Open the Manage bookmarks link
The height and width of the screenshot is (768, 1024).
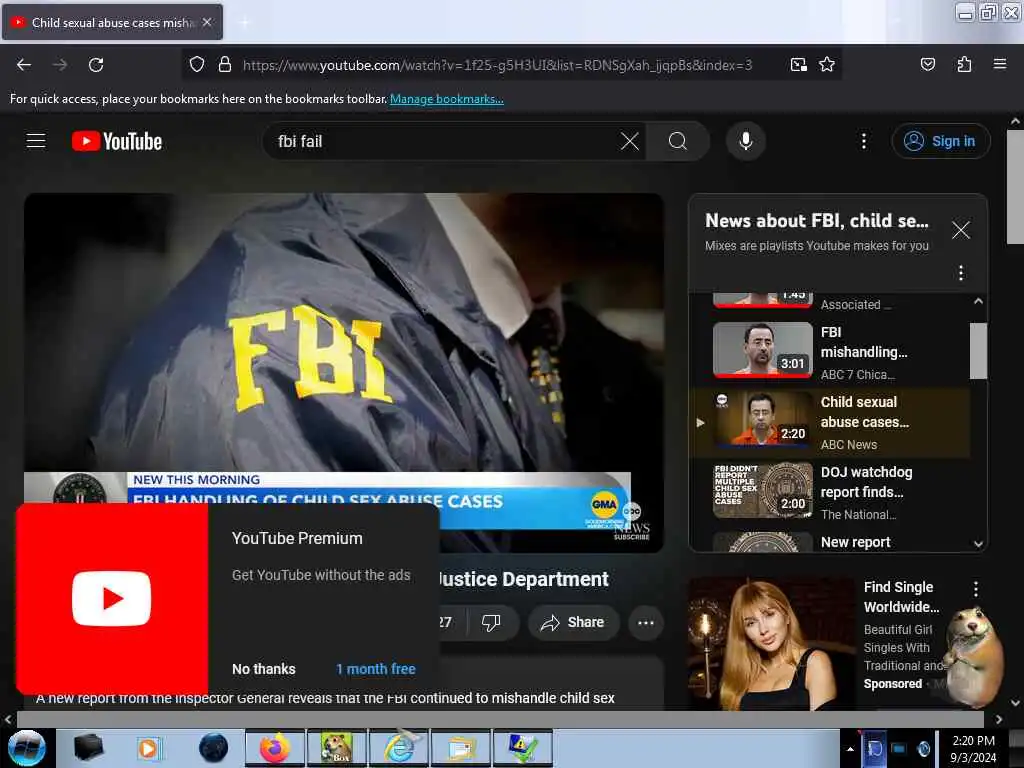(x=447, y=99)
